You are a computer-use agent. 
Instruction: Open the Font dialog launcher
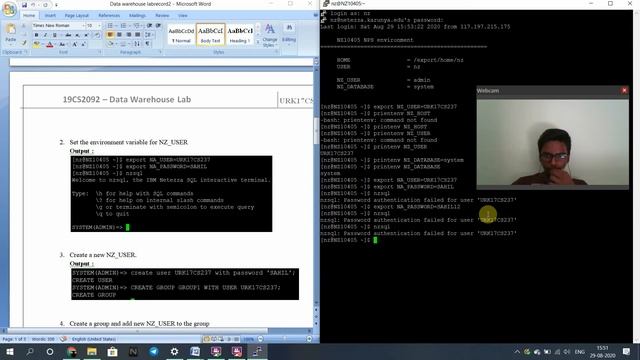[x=99, y=52]
